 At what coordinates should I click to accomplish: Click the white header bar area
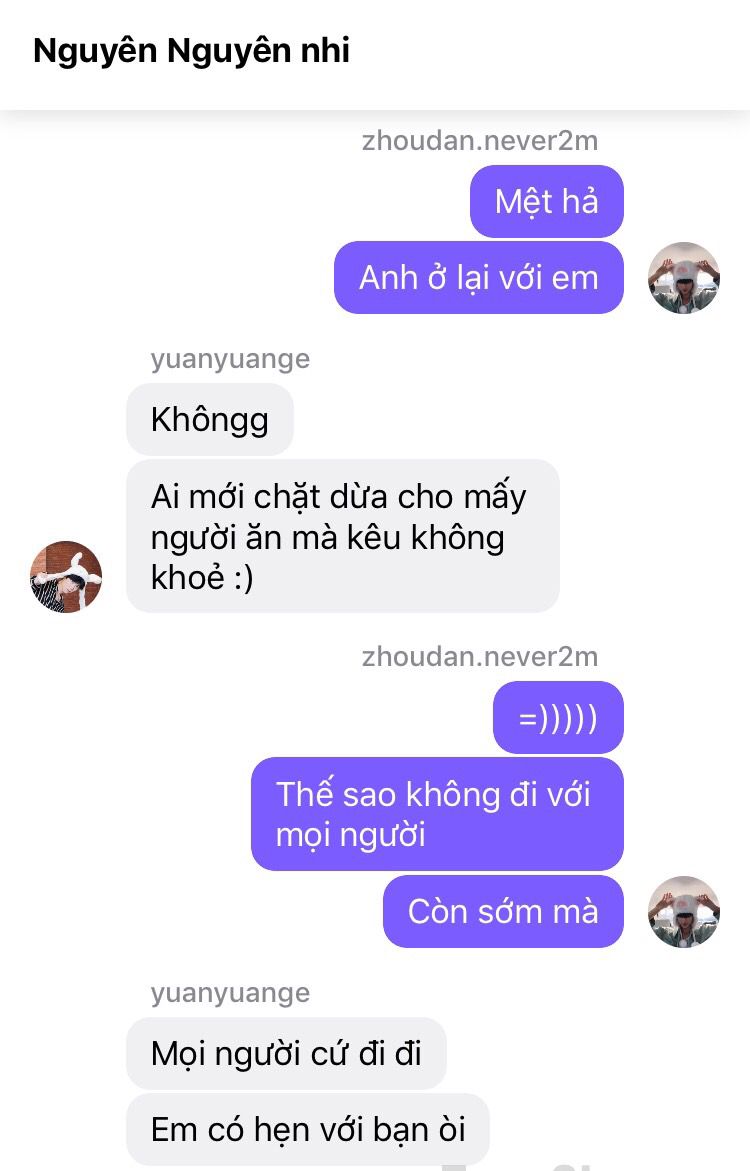[x=375, y=55]
